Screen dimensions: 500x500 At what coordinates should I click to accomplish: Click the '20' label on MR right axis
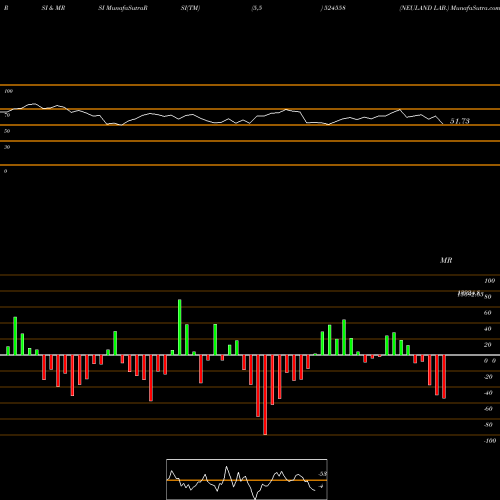pos(487,345)
